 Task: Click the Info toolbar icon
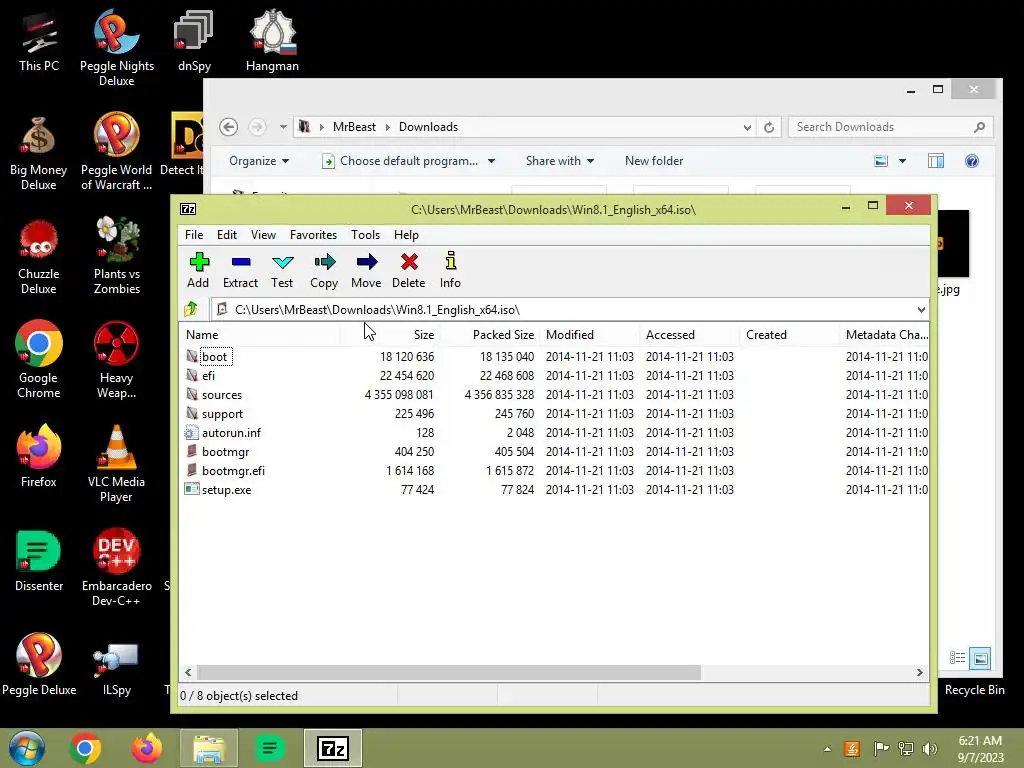tap(450, 270)
